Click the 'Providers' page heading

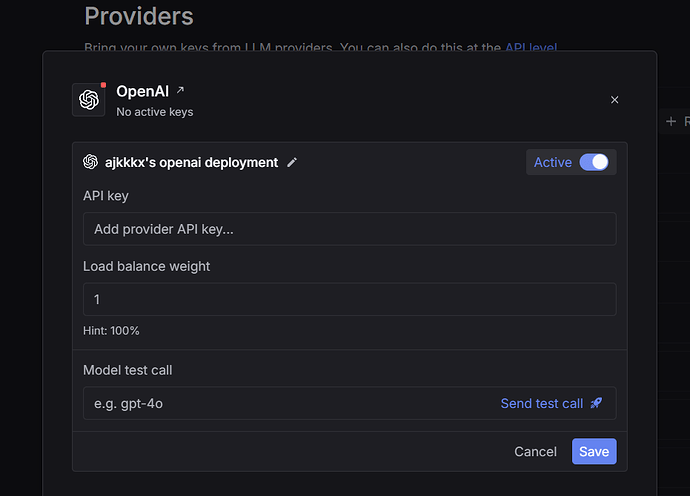point(139,16)
